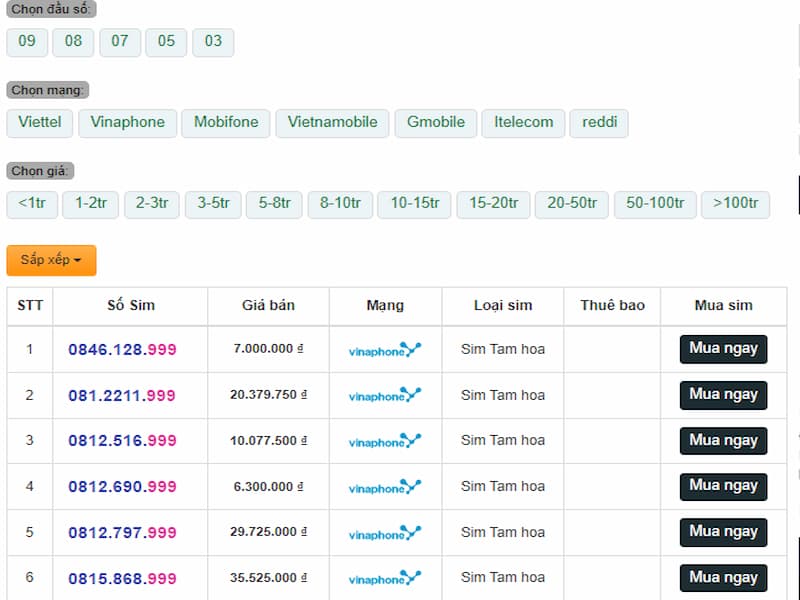800x600 pixels.
Task: Click Mua ngay for 0812.516.999
Action: click(723, 441)
